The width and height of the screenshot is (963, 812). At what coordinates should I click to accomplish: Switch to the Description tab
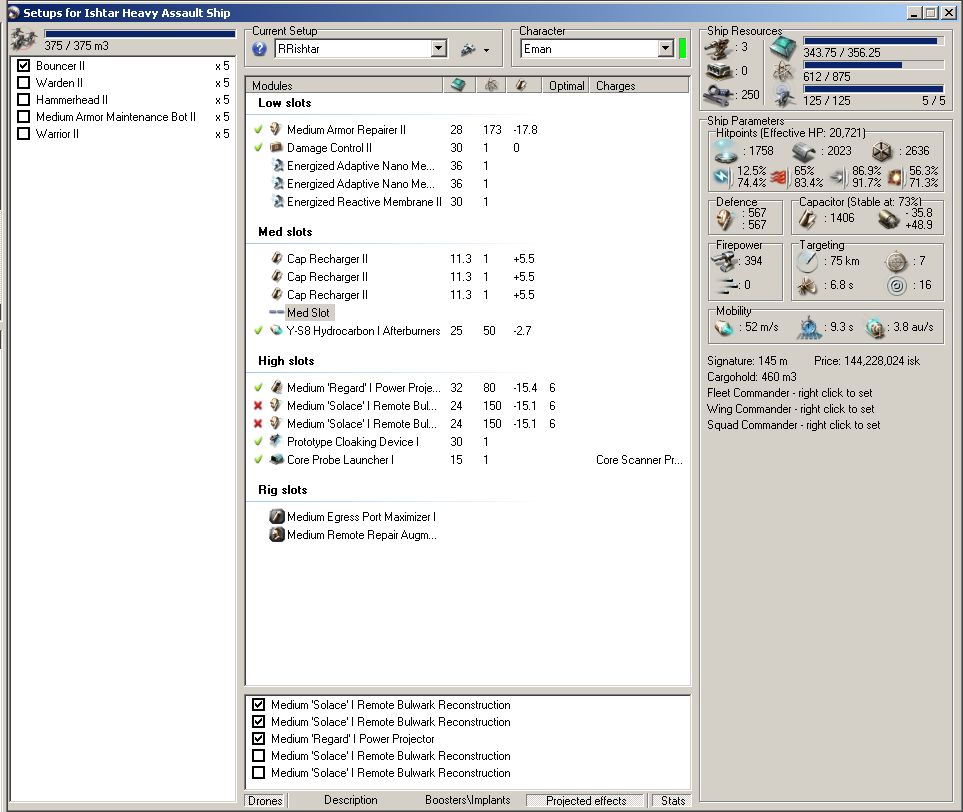(x=351, y=800)
